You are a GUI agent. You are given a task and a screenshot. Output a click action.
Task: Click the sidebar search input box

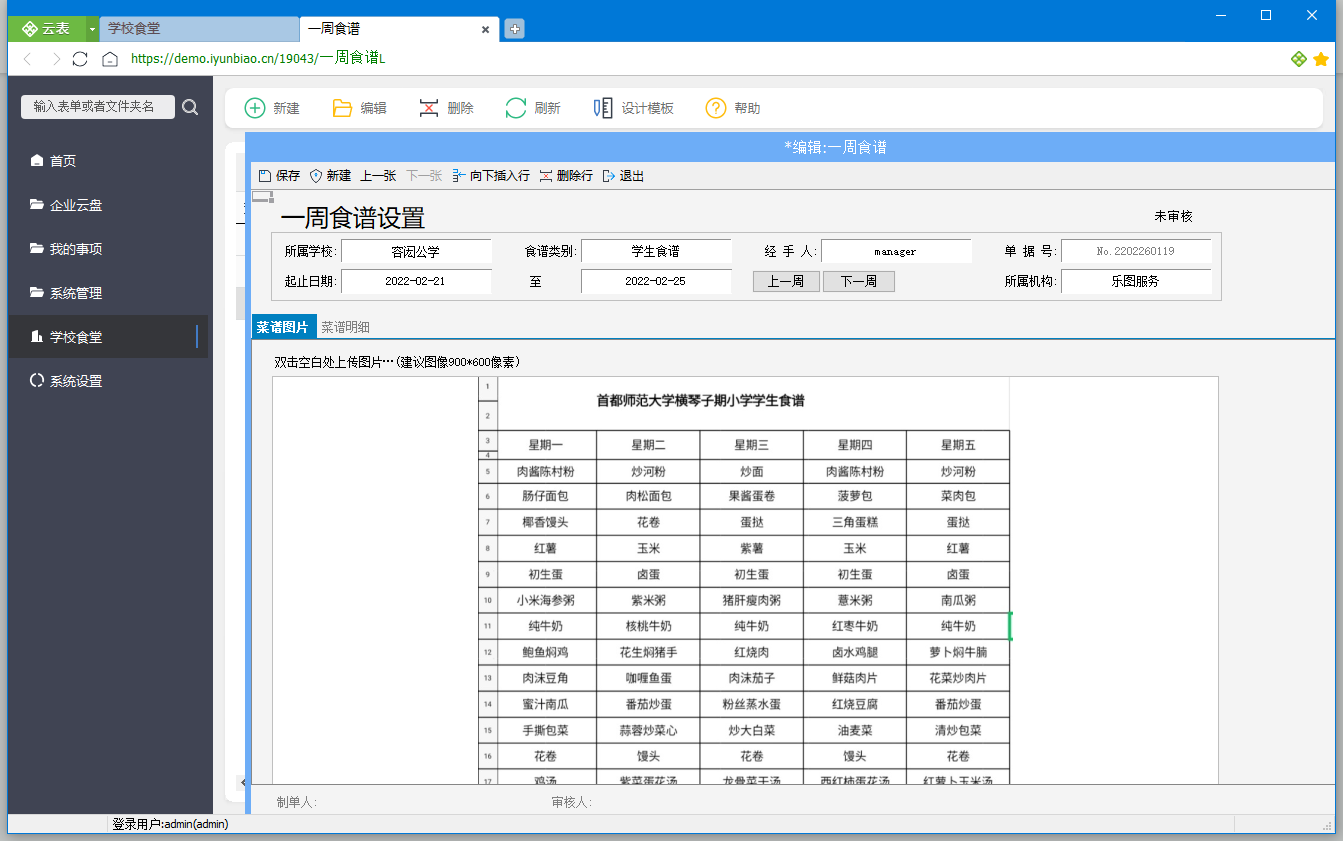point(98,107)
